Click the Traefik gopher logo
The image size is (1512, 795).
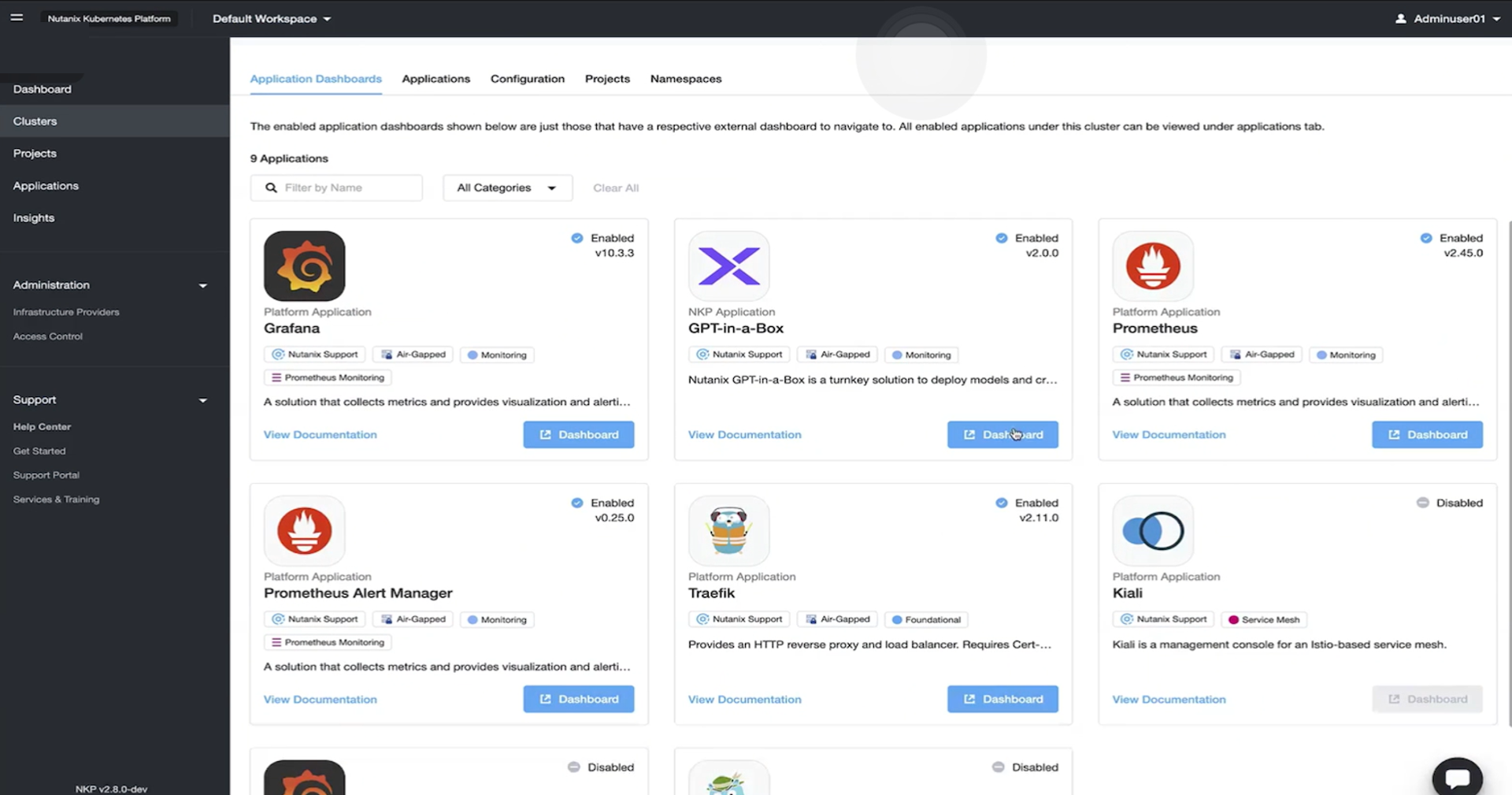[728, 530]
